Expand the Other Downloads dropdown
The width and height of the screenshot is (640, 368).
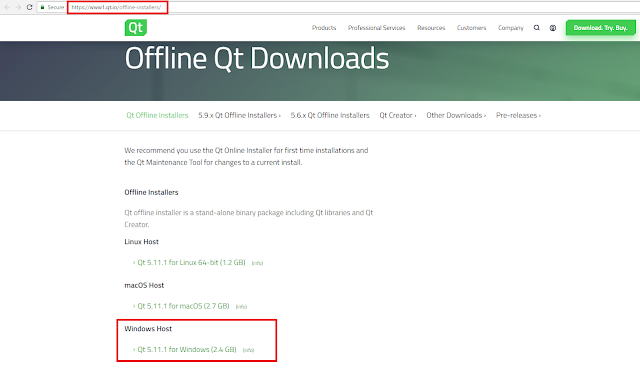point(456,115)
